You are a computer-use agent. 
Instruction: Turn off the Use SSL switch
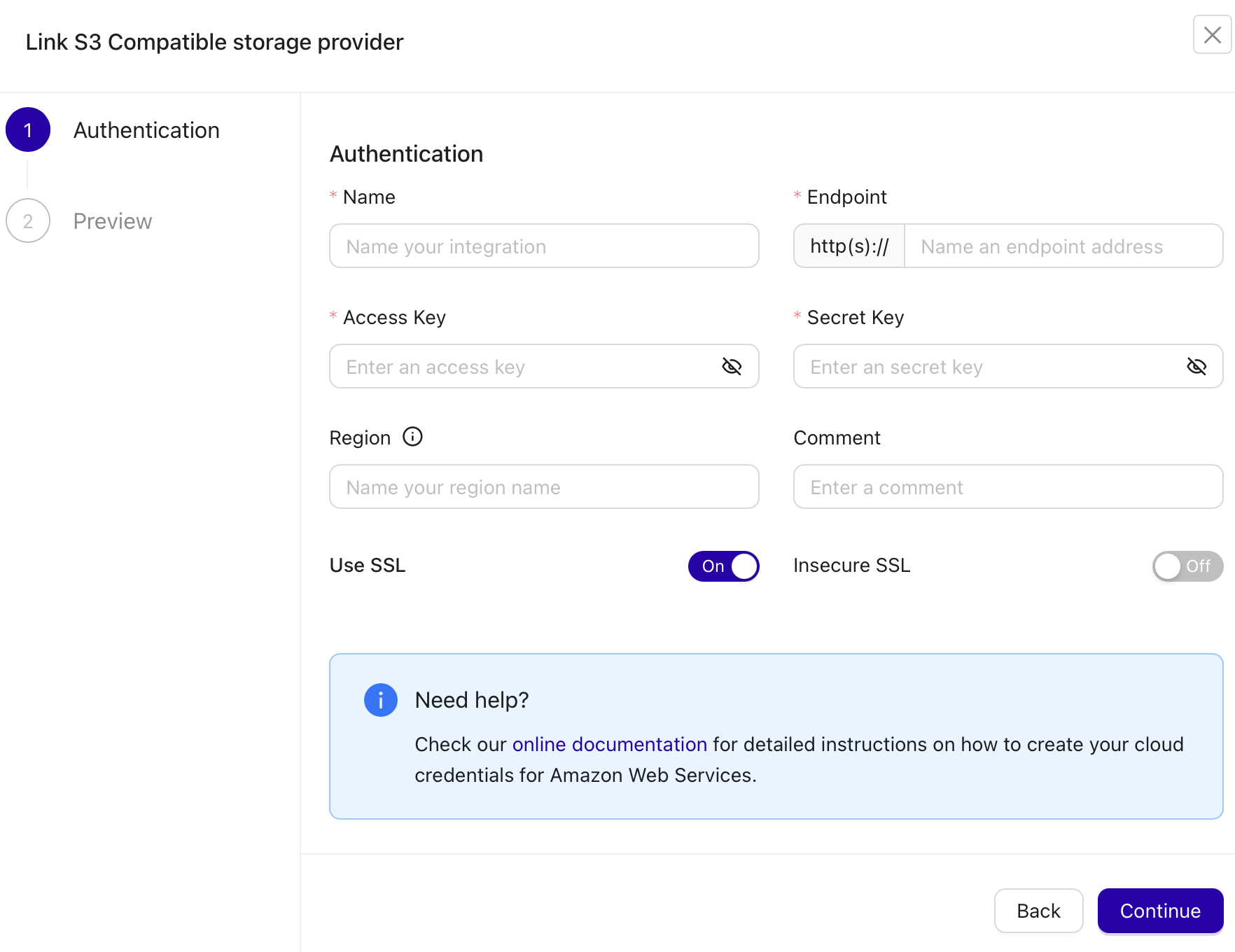coord(724,566)
